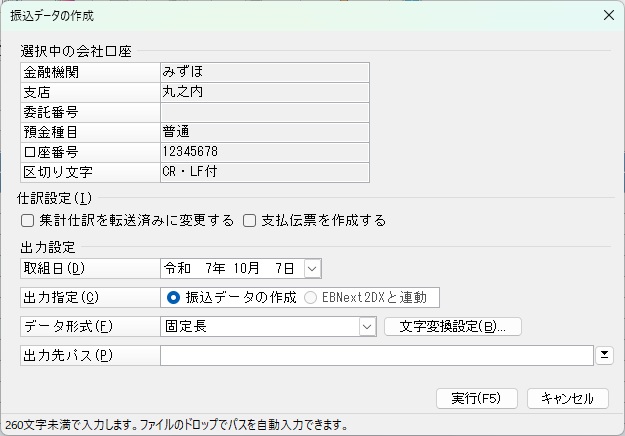Click the キャンセル button

tap(567, 398)
